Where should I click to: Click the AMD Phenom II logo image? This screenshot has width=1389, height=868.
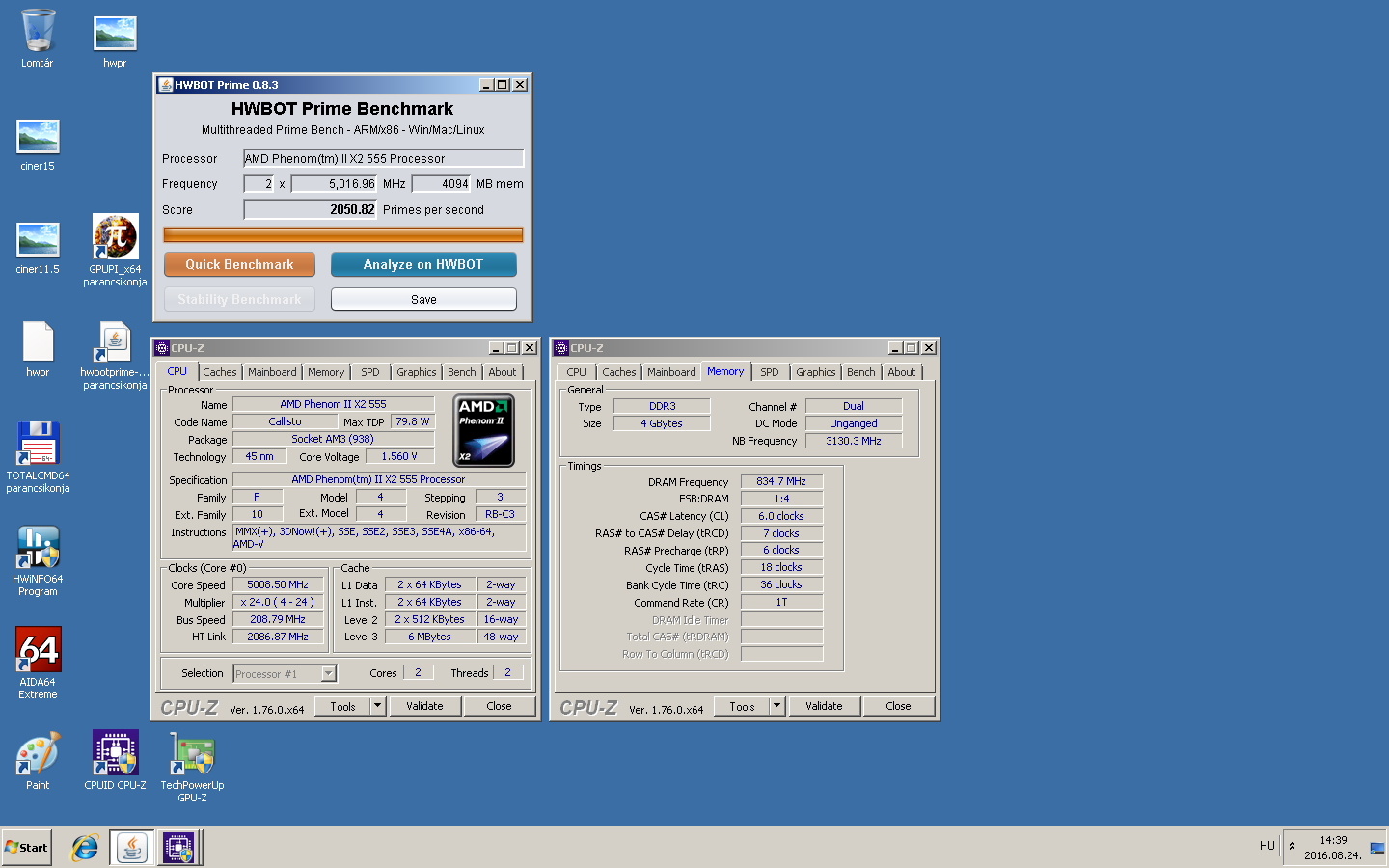point(483,430)
